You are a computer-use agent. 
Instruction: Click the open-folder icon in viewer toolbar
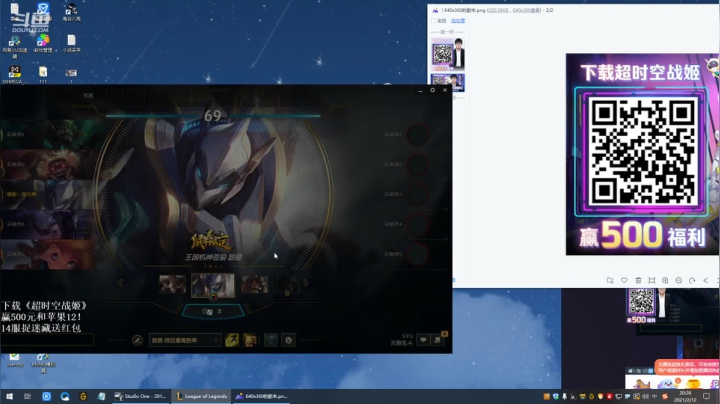pyautogui.click(x=610, y=281)
